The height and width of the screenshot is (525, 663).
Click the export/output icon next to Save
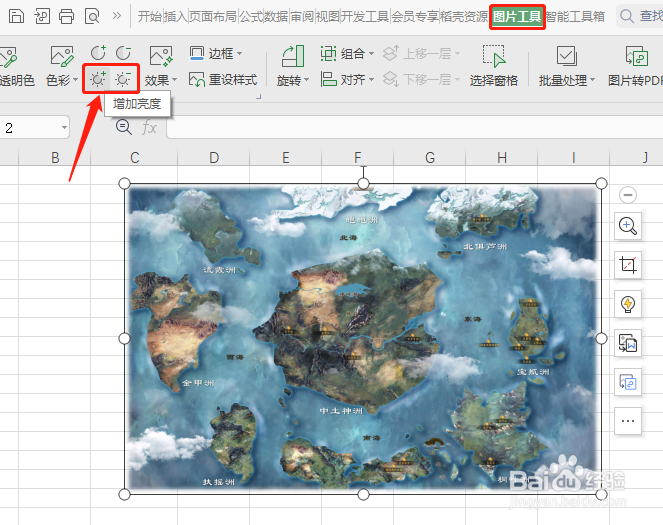[42, 16]
